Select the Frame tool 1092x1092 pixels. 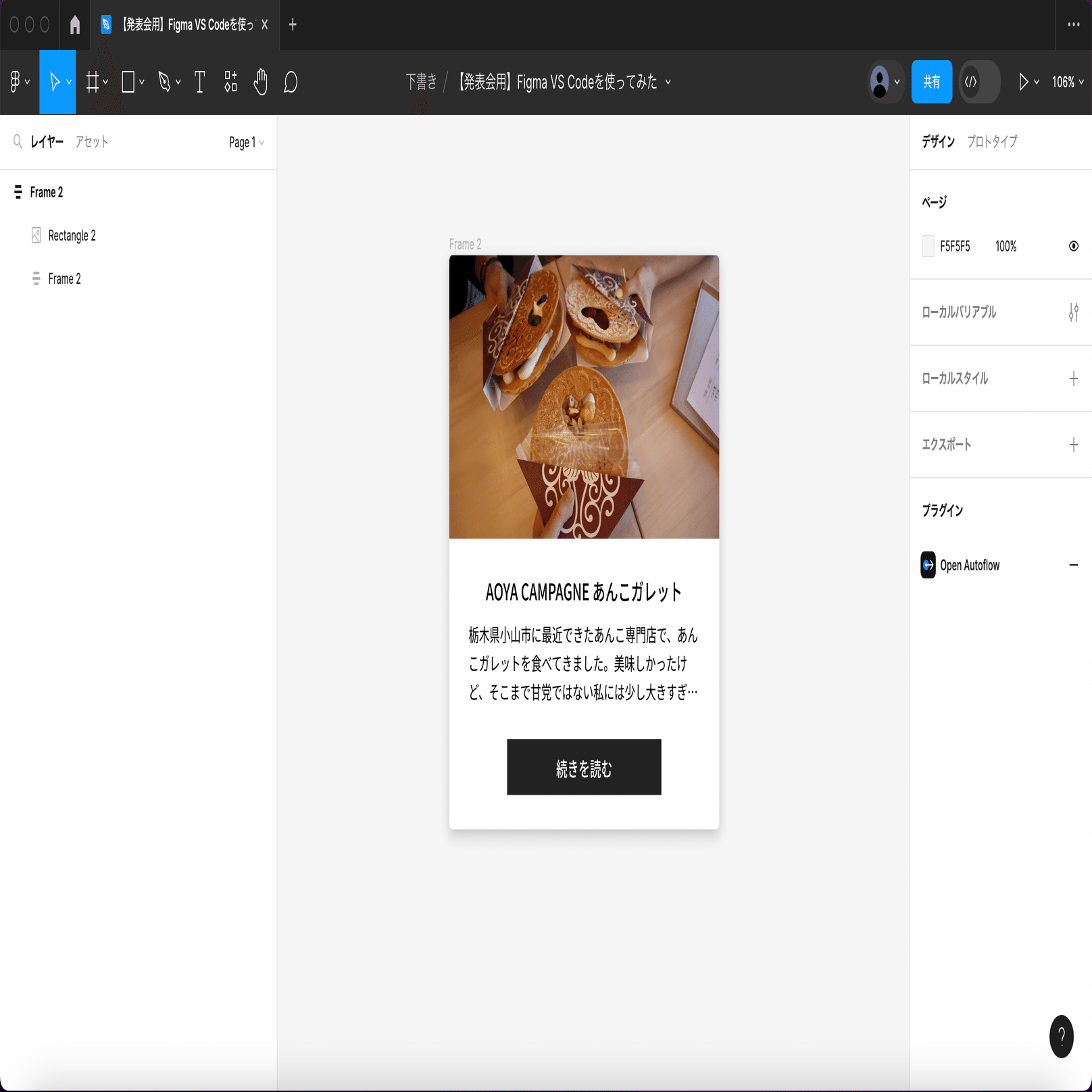93,82
